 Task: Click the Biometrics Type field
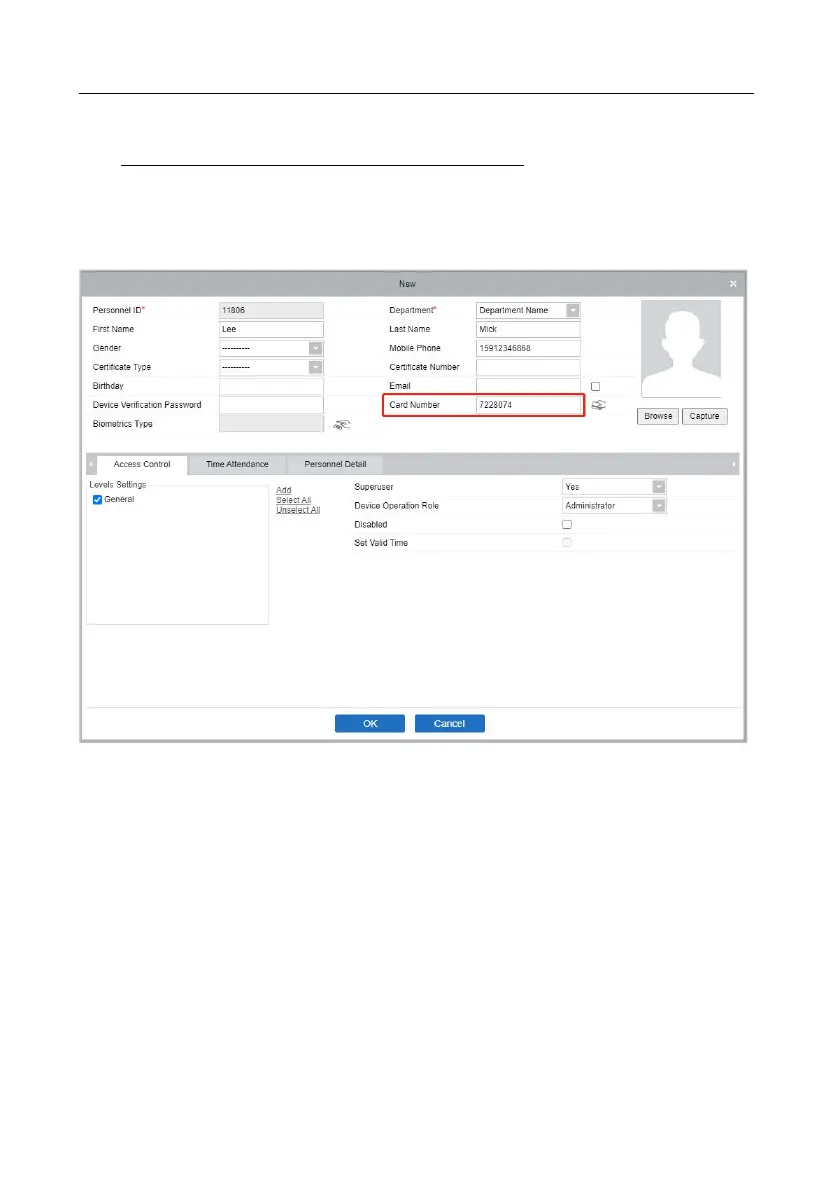[x=271, y=424]
